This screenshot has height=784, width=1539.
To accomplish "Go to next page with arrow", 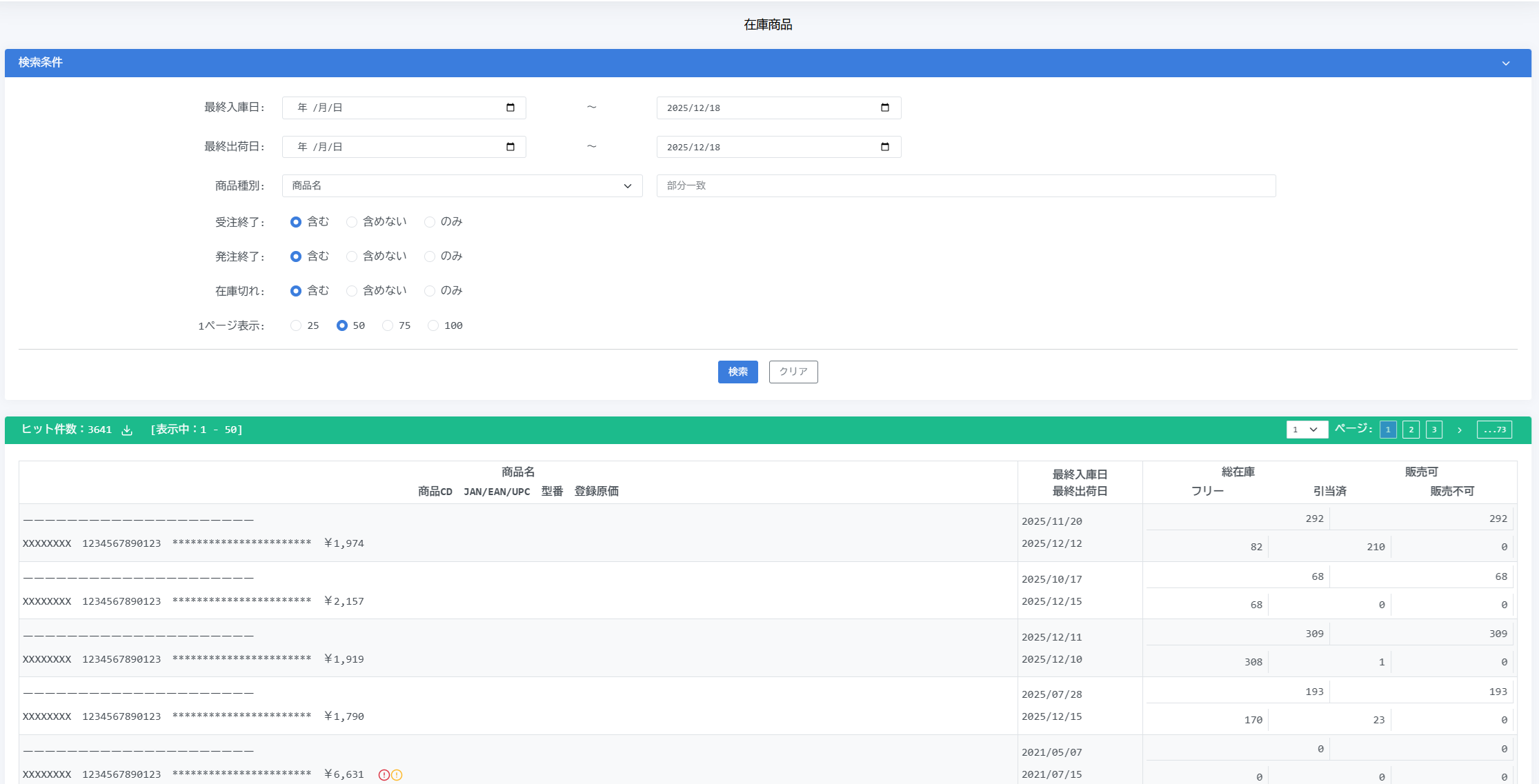I will [x=1460, y=430].
